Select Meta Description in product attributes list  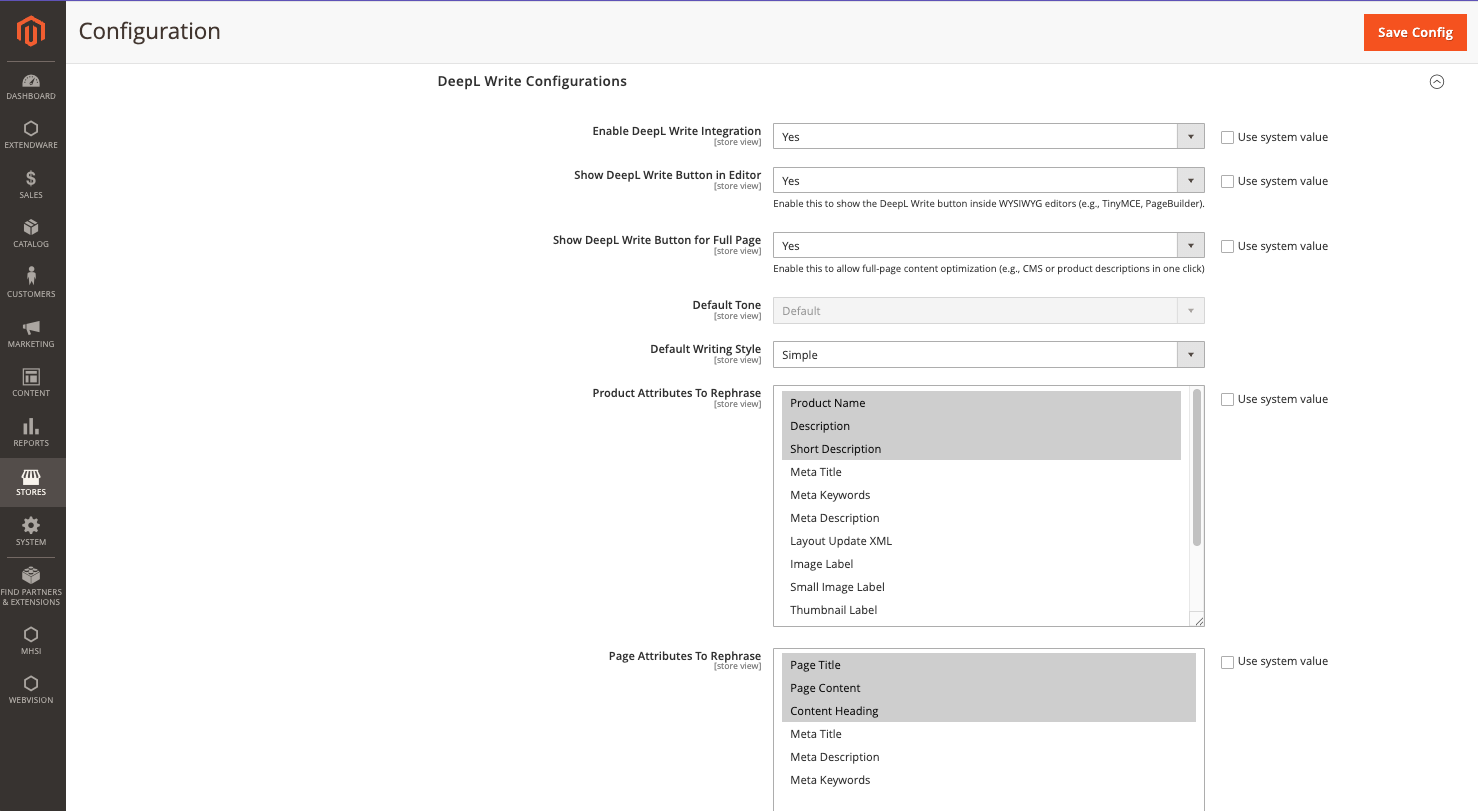(x=981, y=518)
